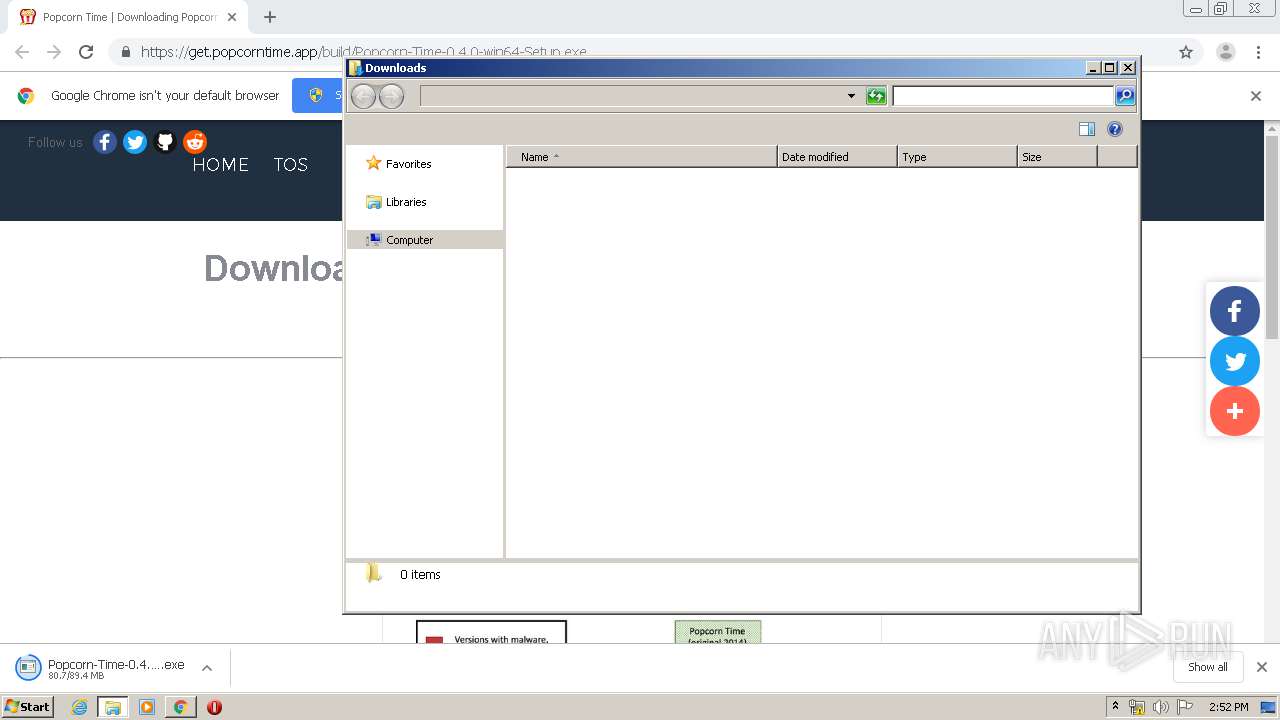Share via the large Twitter side button
Screen dimensions: 1280x720
point(1235,361)
